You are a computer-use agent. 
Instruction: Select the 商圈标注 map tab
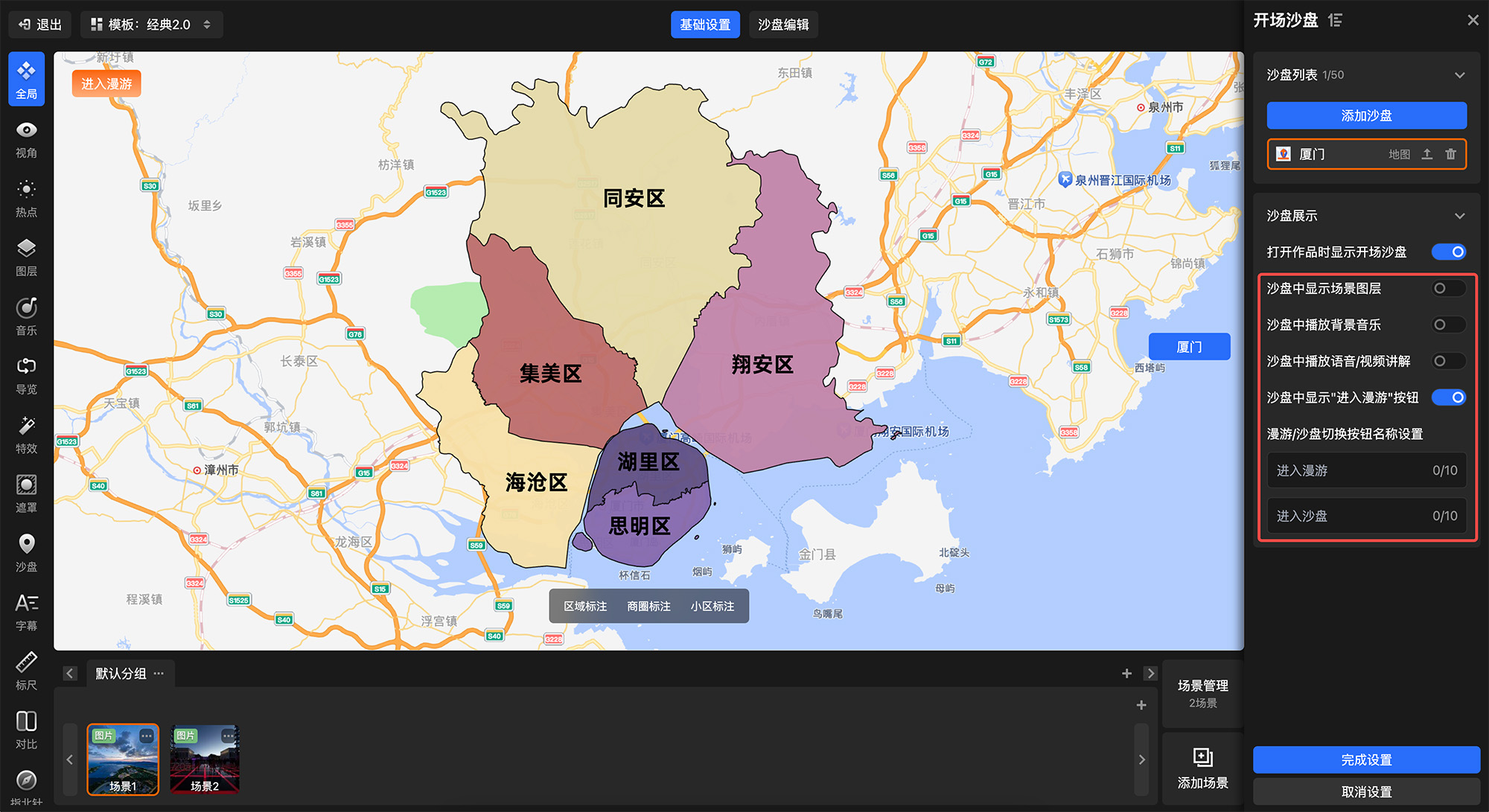[648, 607]
